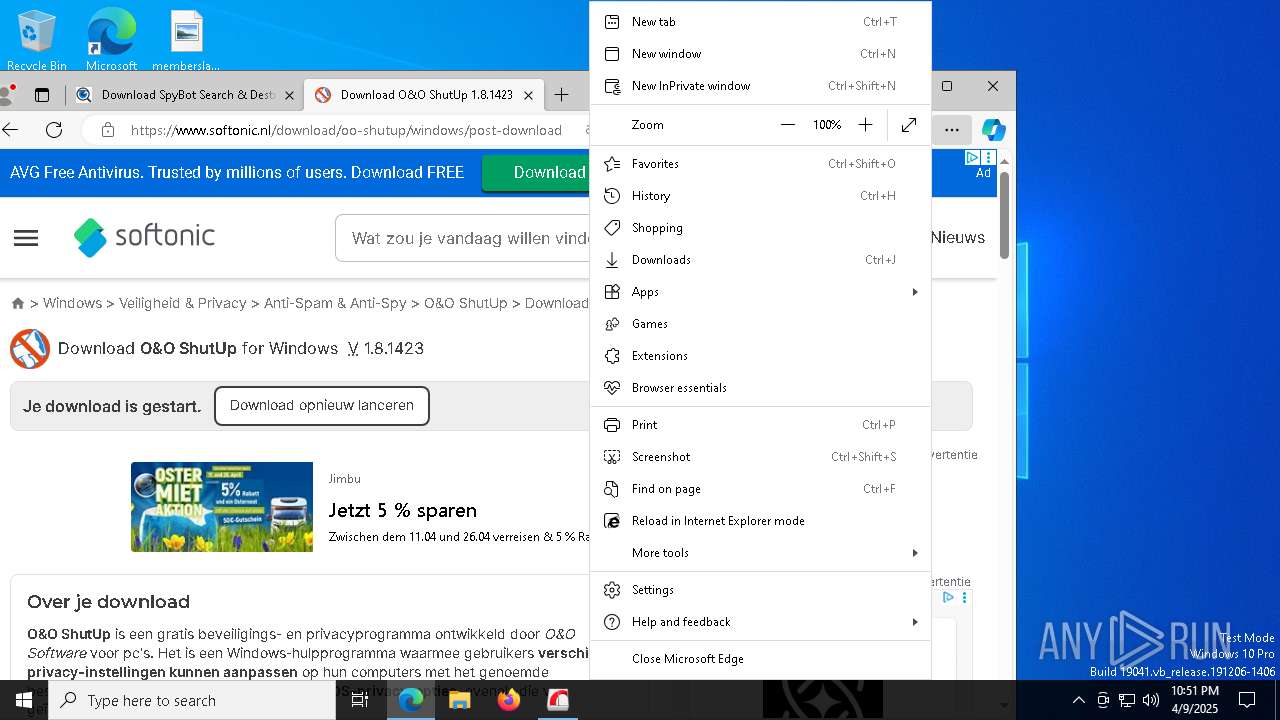Click the Edge three-dots menu button
This screenshot has height=720, width=1280.
tap(952, 130)
